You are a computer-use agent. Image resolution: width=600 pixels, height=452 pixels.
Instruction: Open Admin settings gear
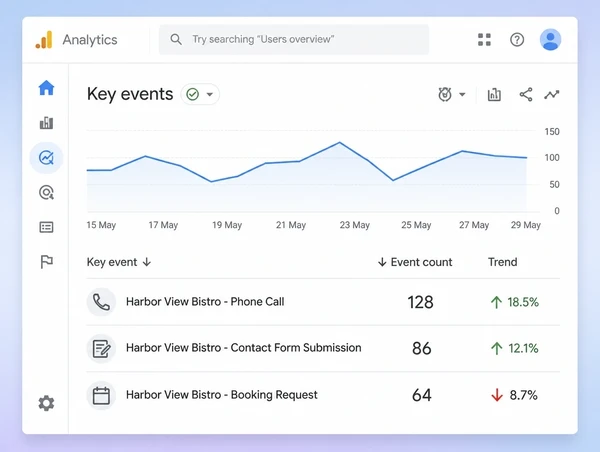(x=46, y=403)
